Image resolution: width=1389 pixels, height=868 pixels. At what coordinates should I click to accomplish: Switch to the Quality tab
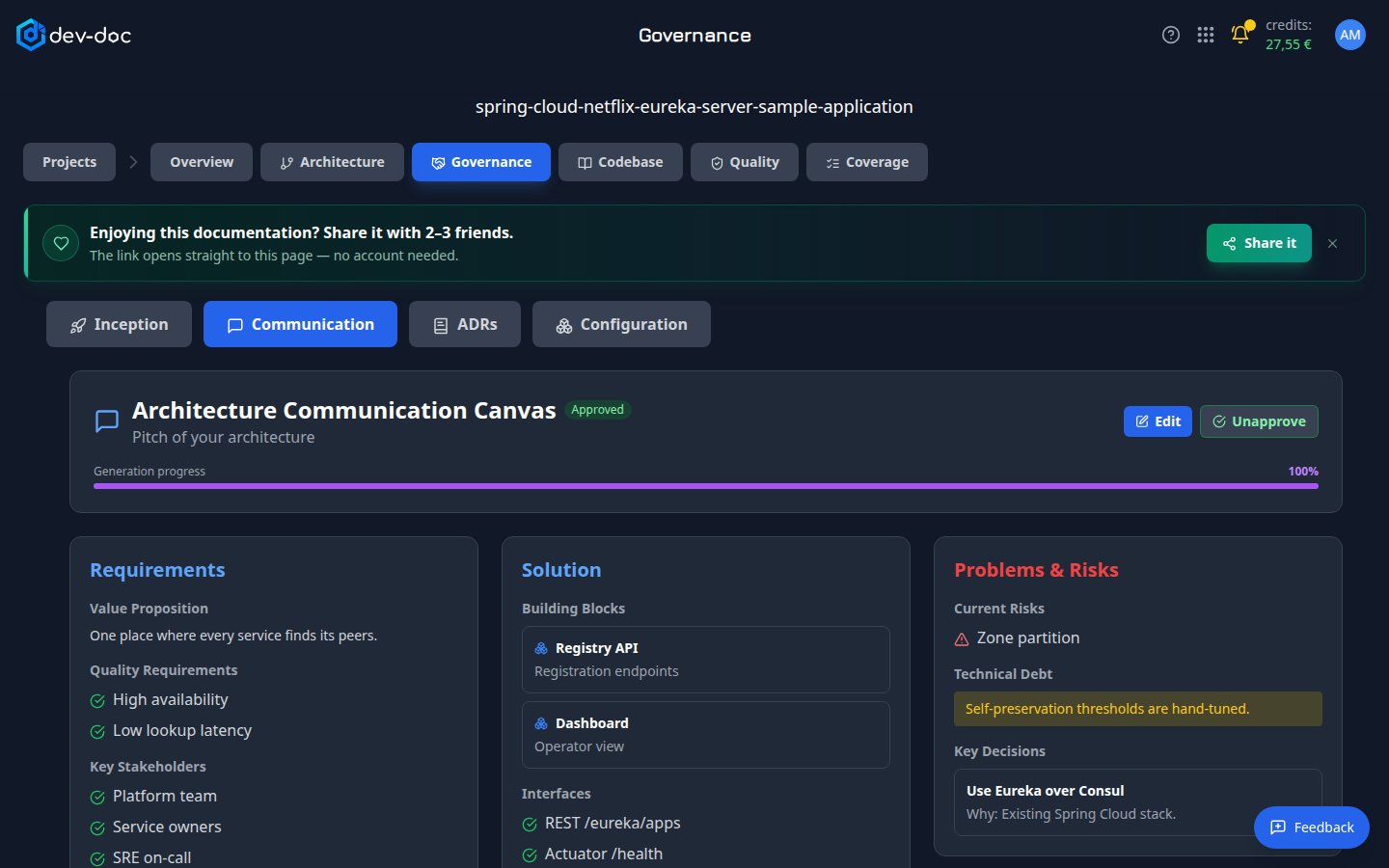745,162
